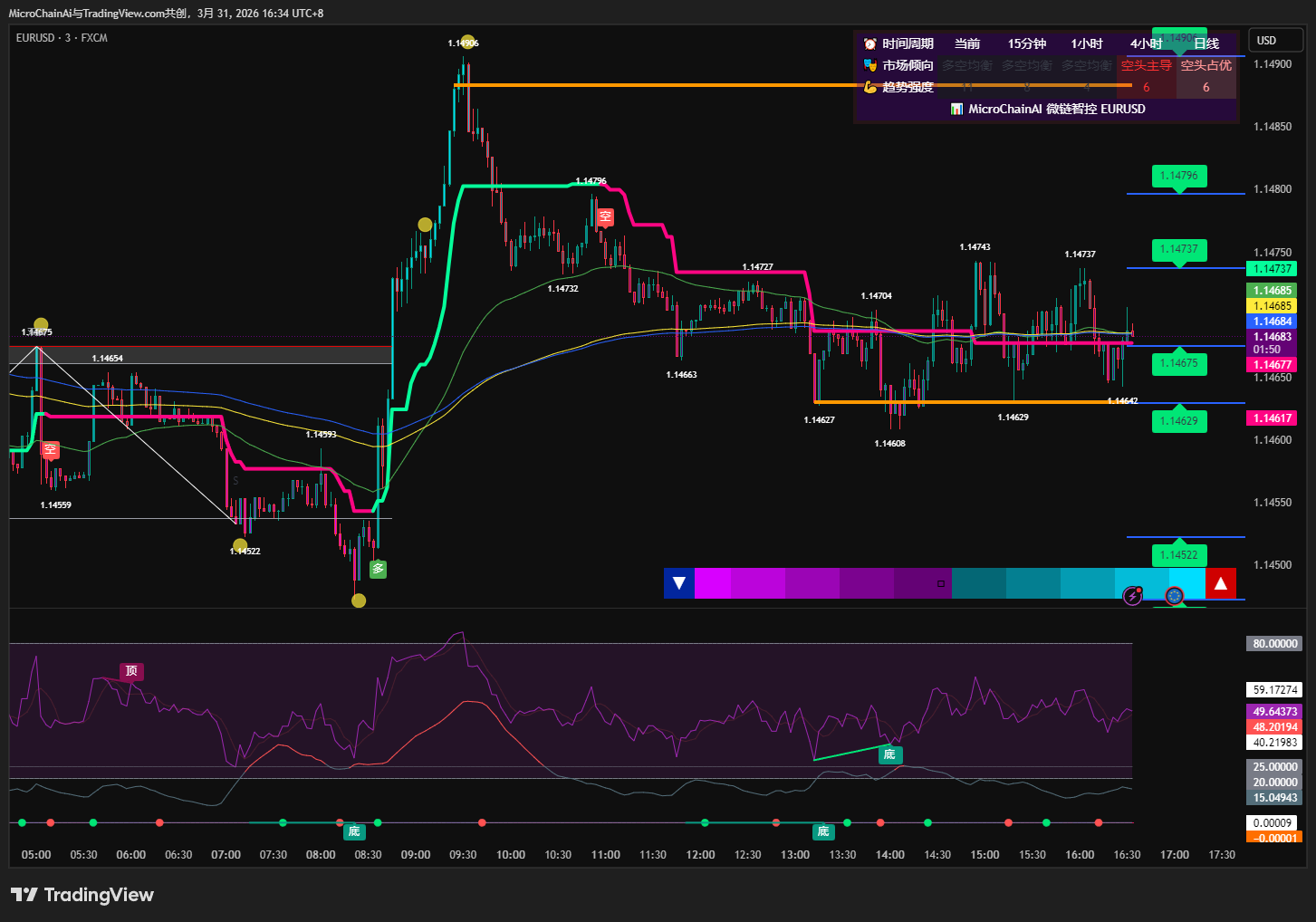Viewport: 1316px width, 922px height.
Task: Click the bar chart icon before MicroChainAI title
Action: pos(956,109)
